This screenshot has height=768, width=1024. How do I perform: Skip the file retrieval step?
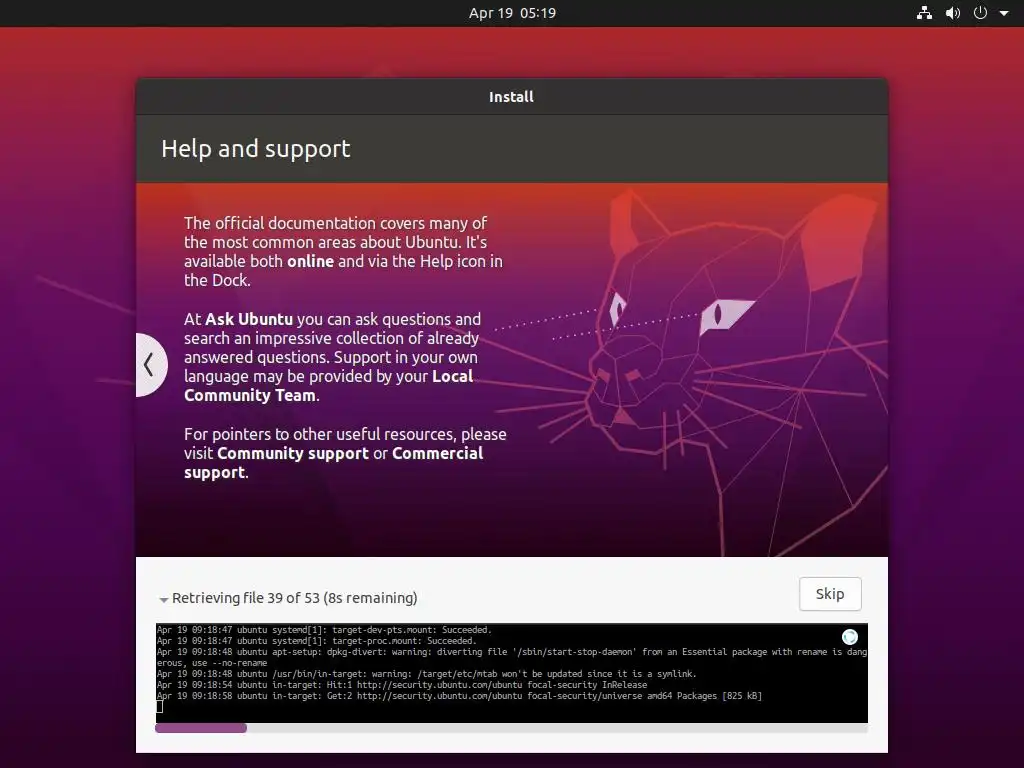[x=829, y=594]
